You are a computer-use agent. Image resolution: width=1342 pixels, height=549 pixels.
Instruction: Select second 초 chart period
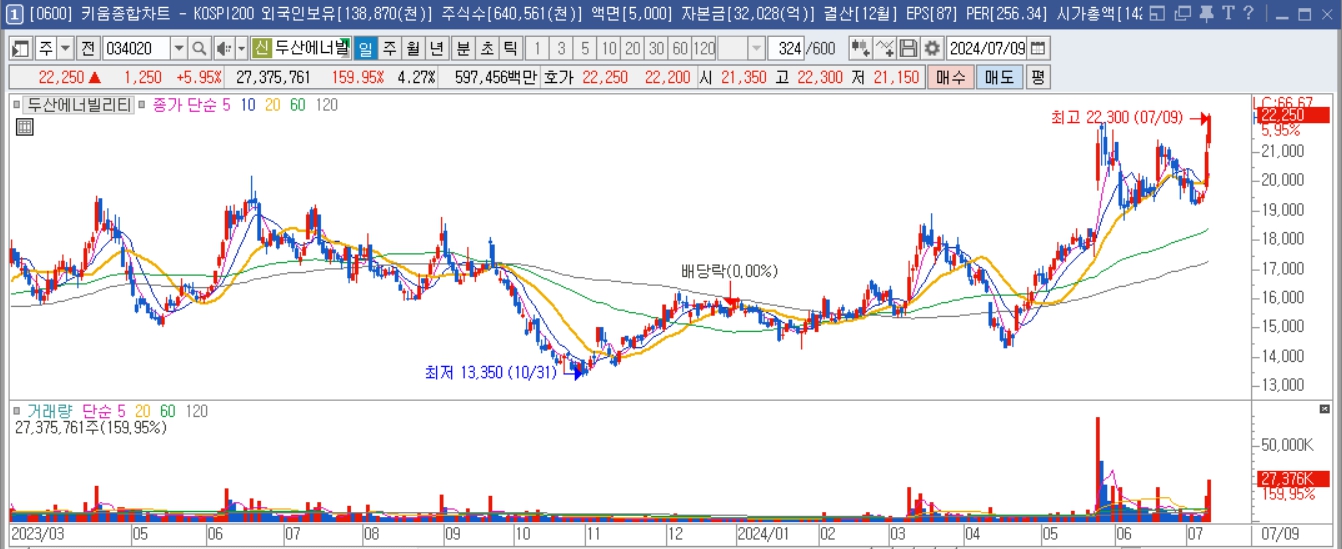tap(487, 49)
